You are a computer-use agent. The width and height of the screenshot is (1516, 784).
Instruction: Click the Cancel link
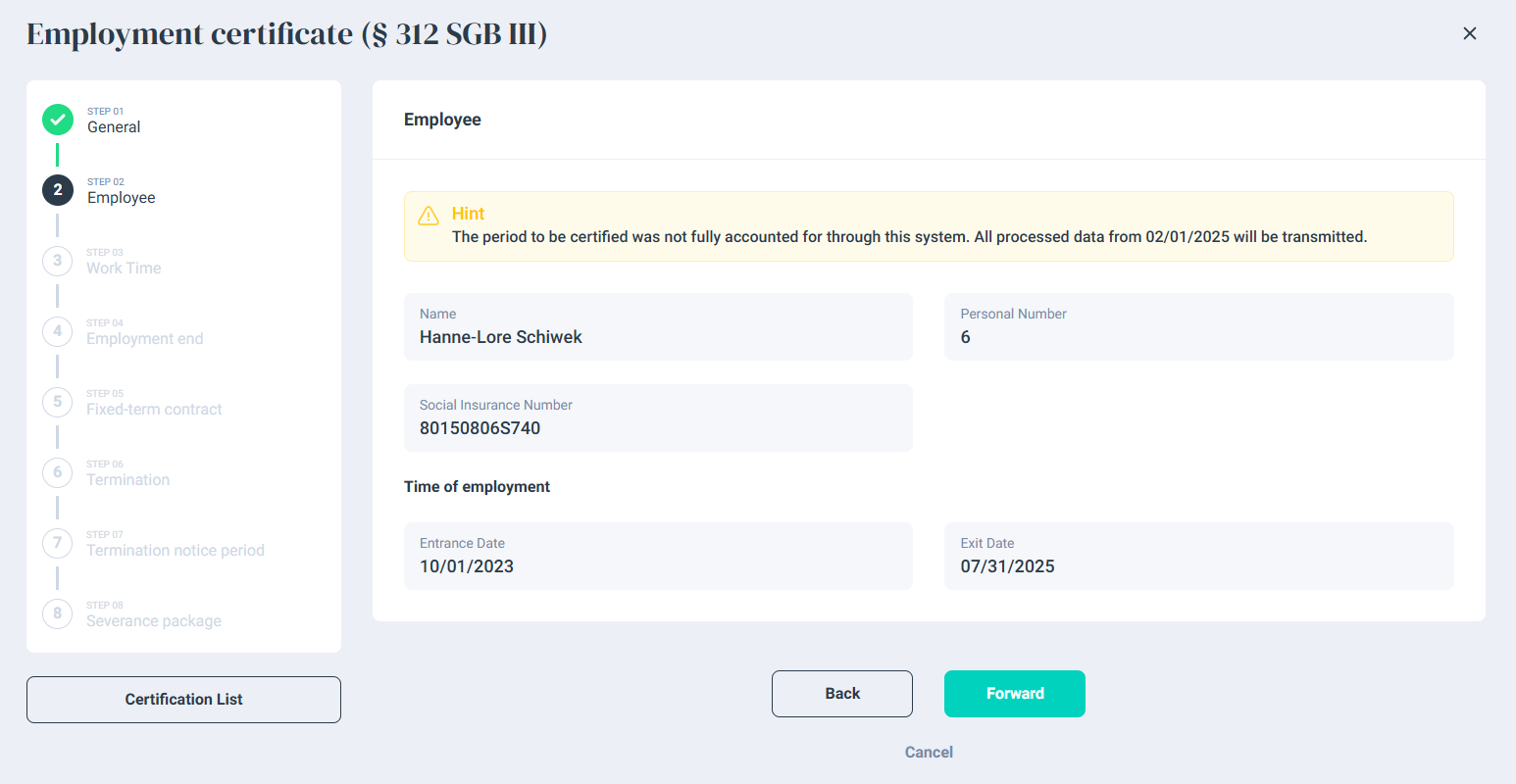tap(929, 753)
